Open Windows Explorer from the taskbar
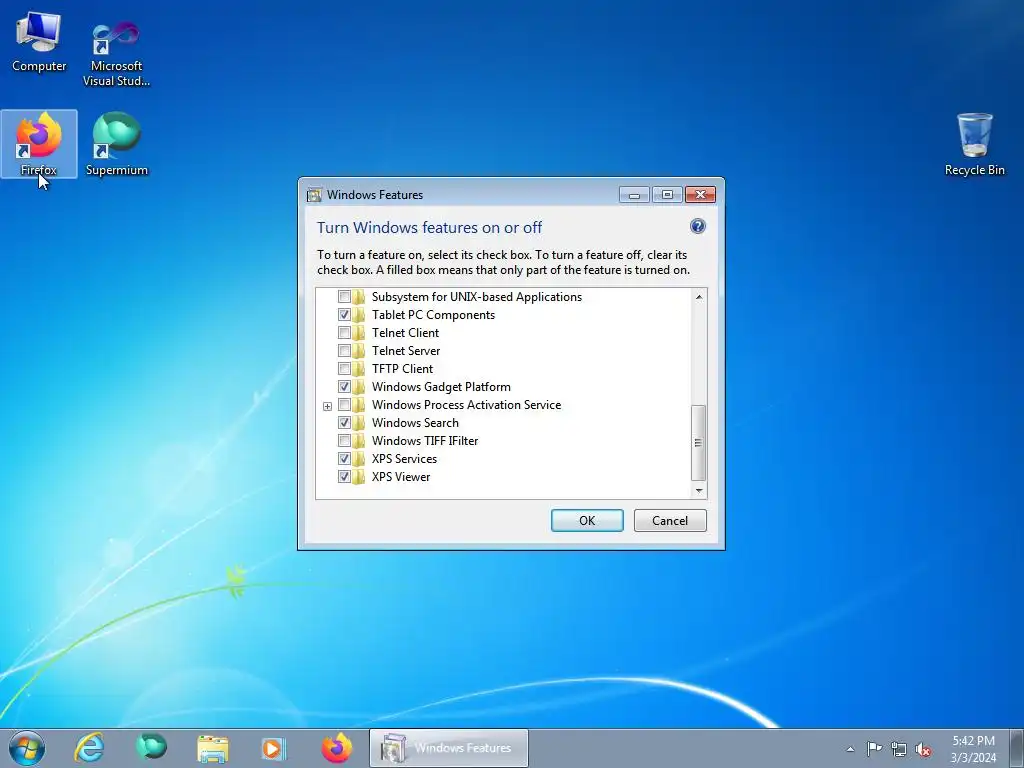This screenshot has width=1024, height=768. coord(213,748)
